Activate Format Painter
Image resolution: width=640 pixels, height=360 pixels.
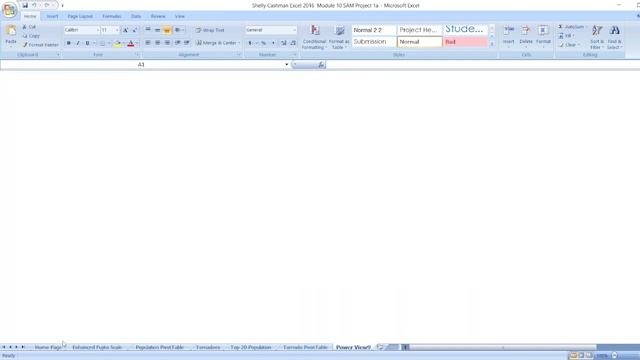(x=41, y=45)
